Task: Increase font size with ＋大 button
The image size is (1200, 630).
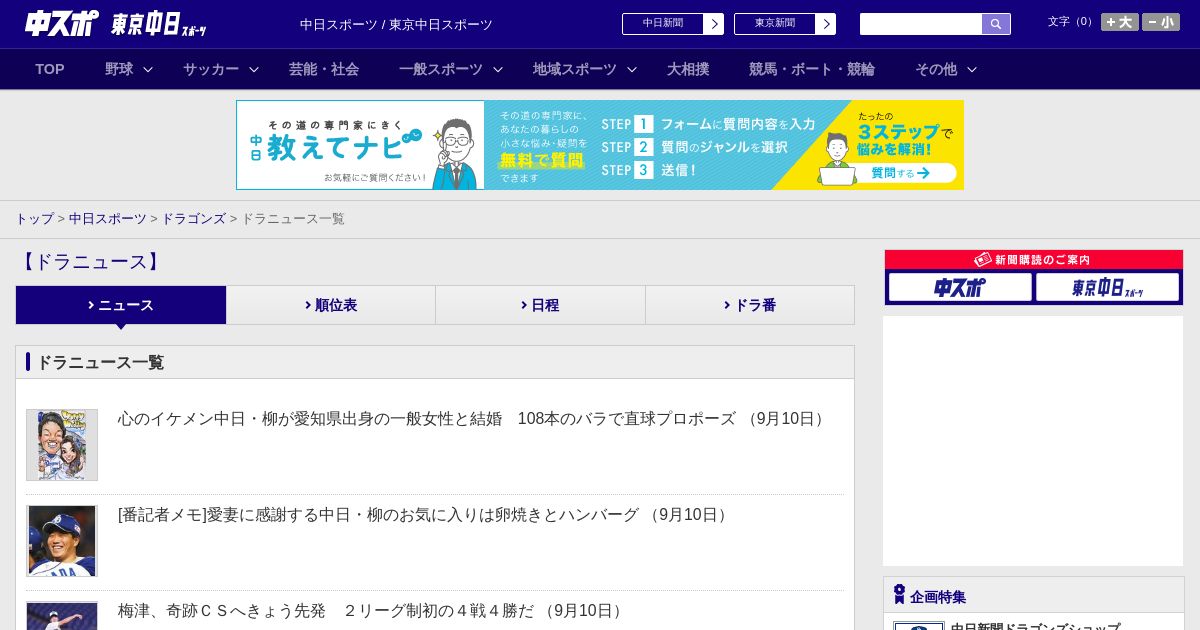Action: pos(1120,22)
